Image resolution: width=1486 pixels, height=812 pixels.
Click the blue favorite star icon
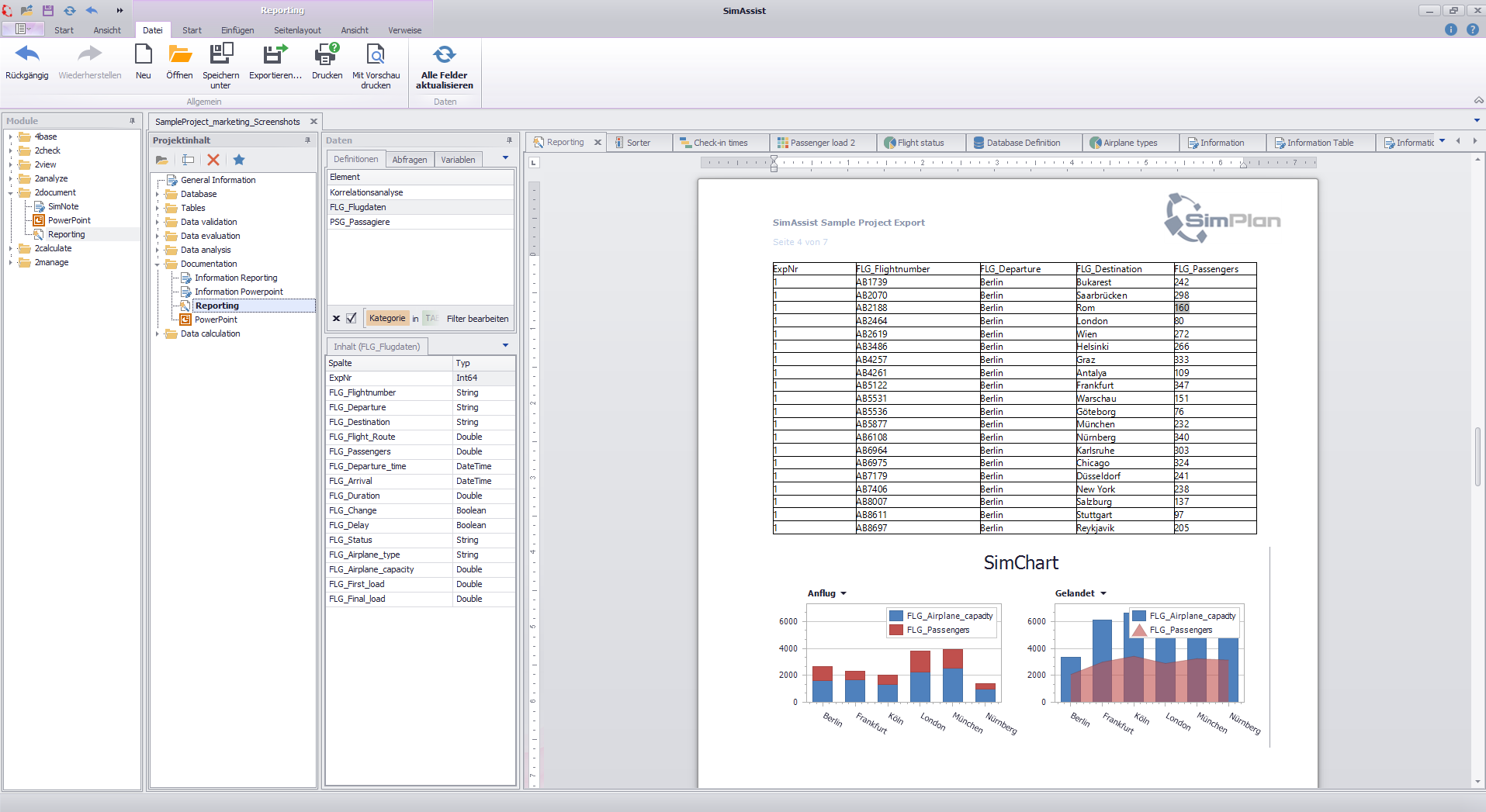coord(239,160)
